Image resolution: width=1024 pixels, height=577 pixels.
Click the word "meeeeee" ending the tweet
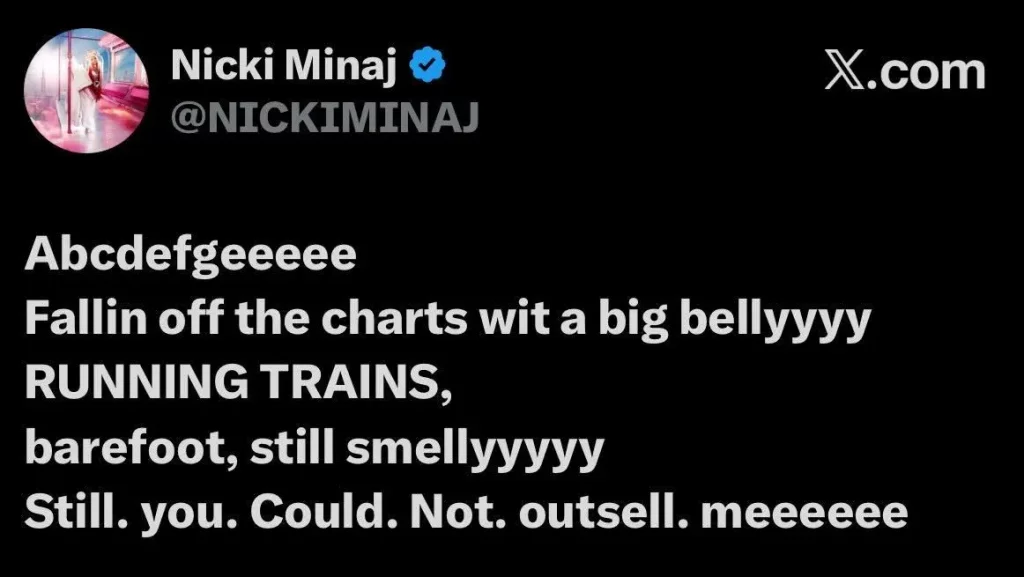[x=805, y=514]
